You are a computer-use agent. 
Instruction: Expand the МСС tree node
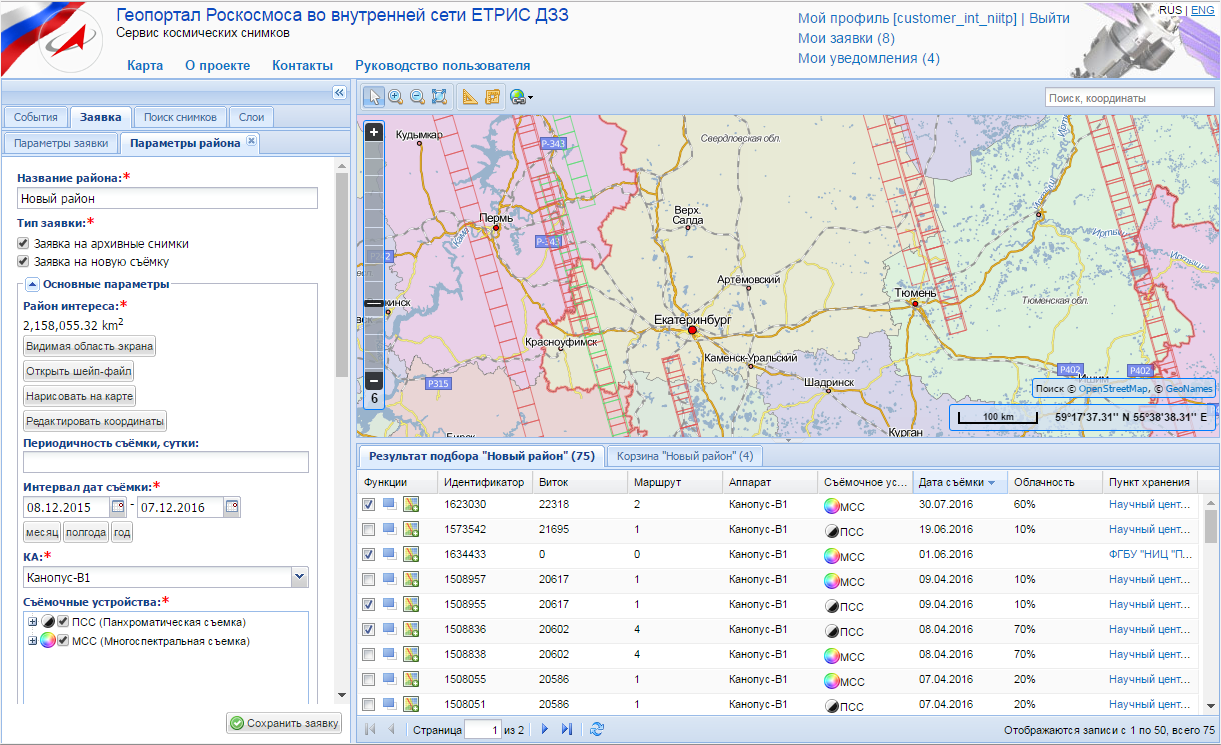[32, 641]
